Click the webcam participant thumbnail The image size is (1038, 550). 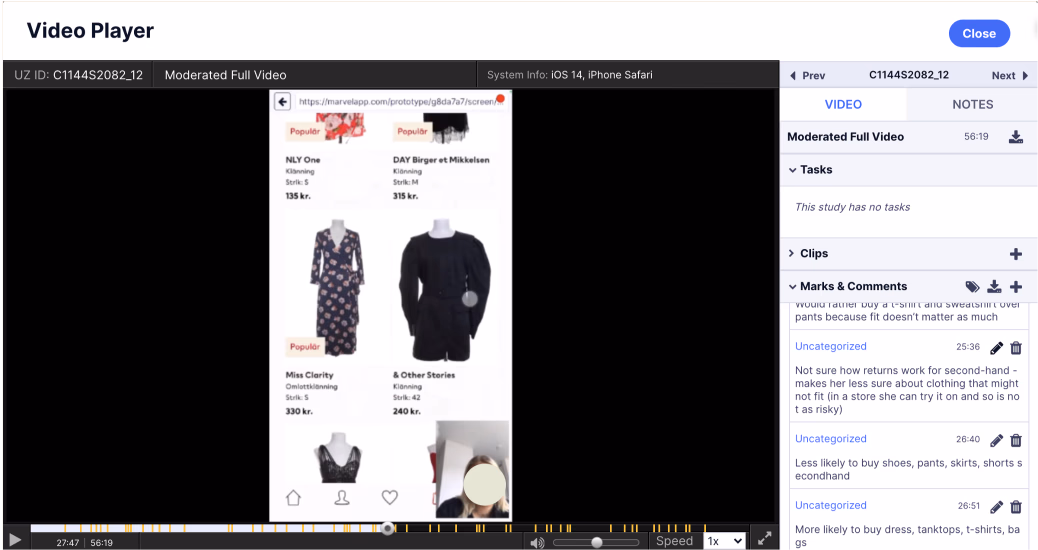(x=473, y=469)
